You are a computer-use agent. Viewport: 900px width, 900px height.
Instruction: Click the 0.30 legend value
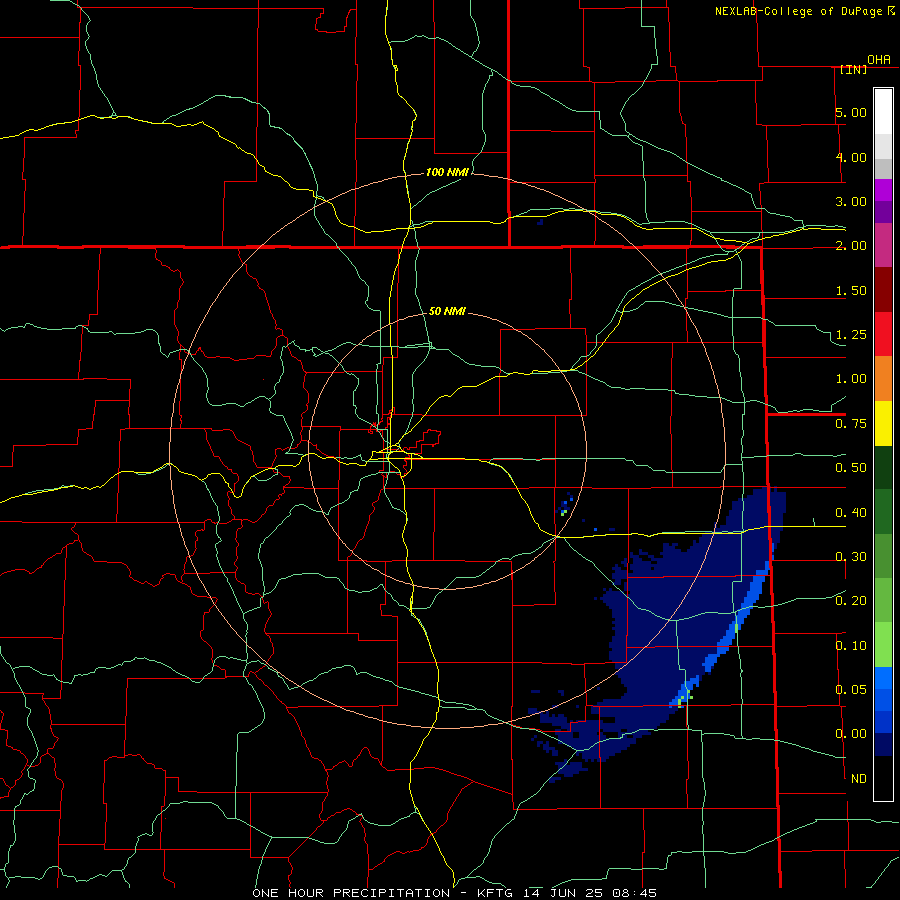tap(851, 557)
